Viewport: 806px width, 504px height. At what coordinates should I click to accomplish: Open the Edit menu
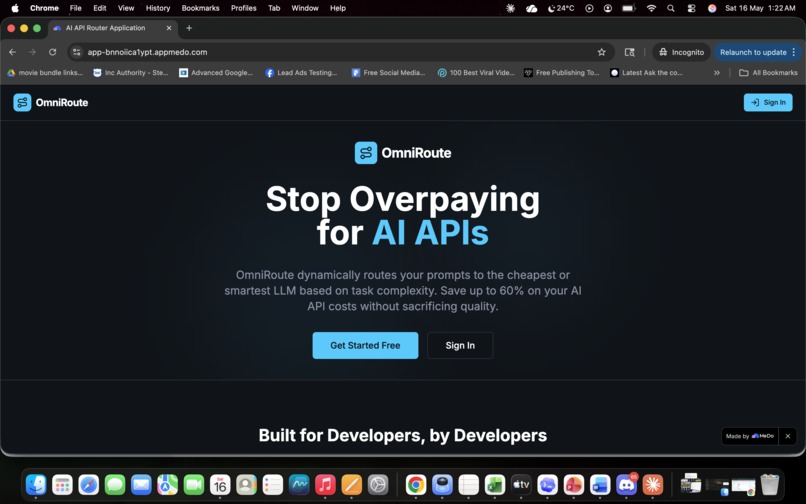coord(100,8)
